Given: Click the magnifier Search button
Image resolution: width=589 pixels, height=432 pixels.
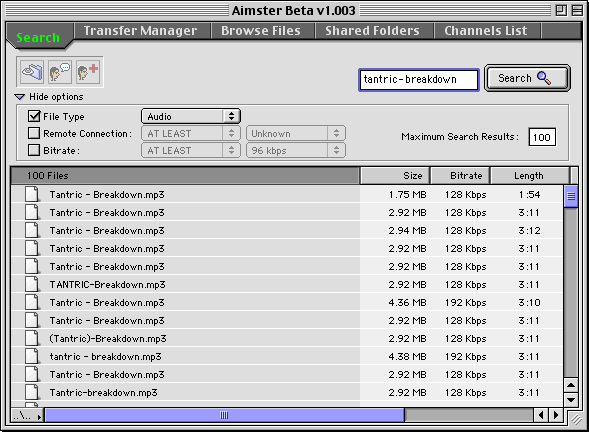Looking at the screenshot, I should pyautogui.click(x=527, y=78).
